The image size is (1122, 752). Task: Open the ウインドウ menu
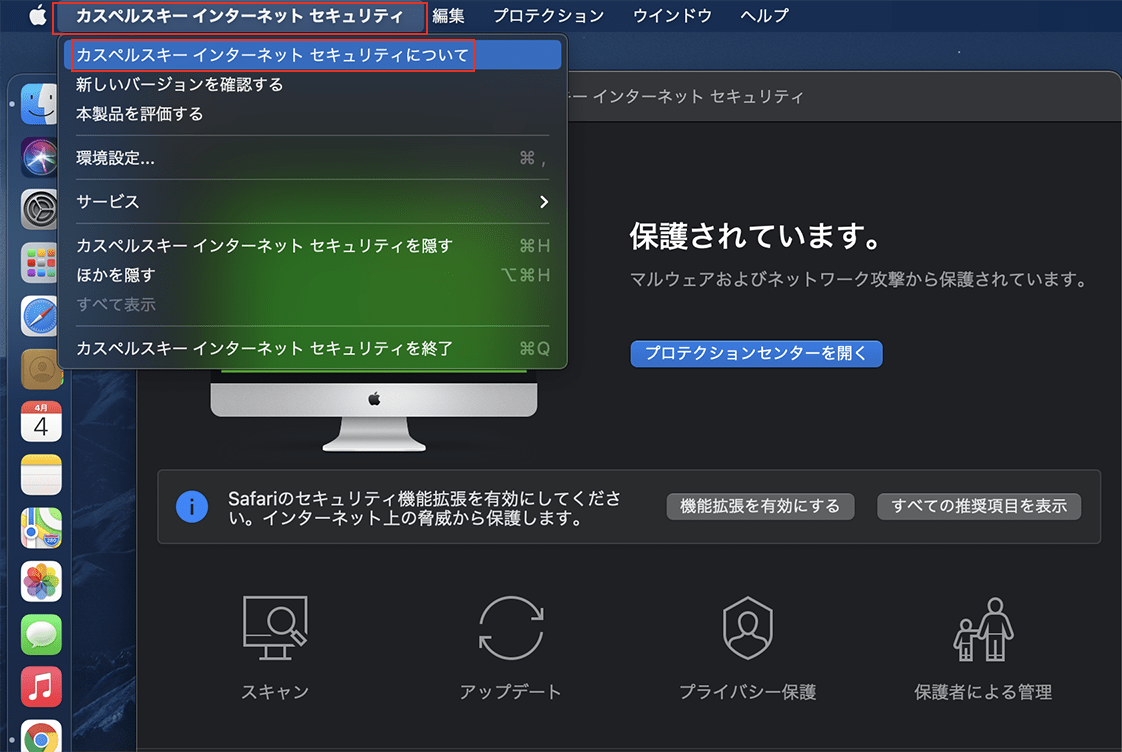pyautogui.click(x=673, y=16)
